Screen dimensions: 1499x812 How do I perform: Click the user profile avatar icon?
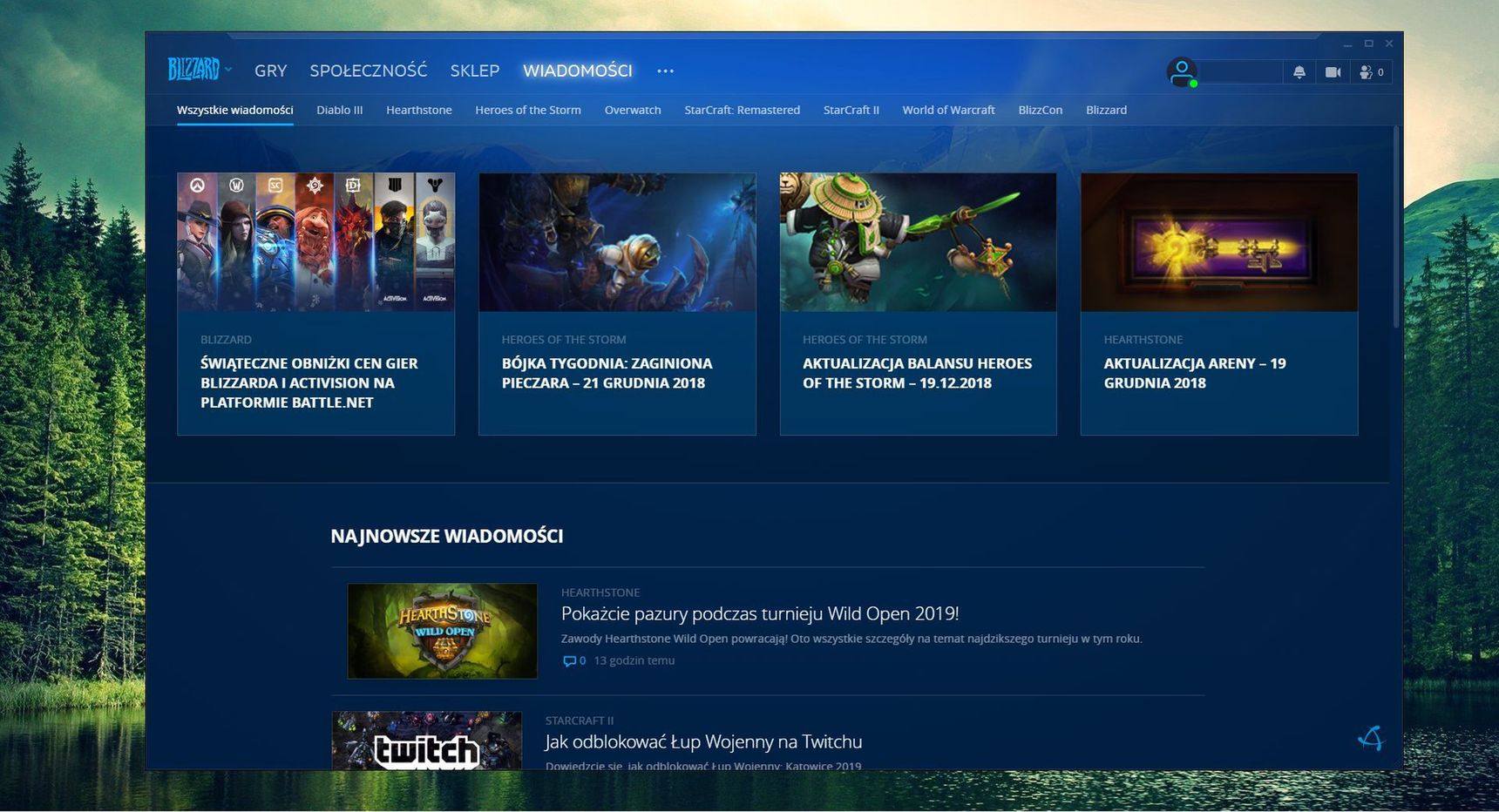1182,71
